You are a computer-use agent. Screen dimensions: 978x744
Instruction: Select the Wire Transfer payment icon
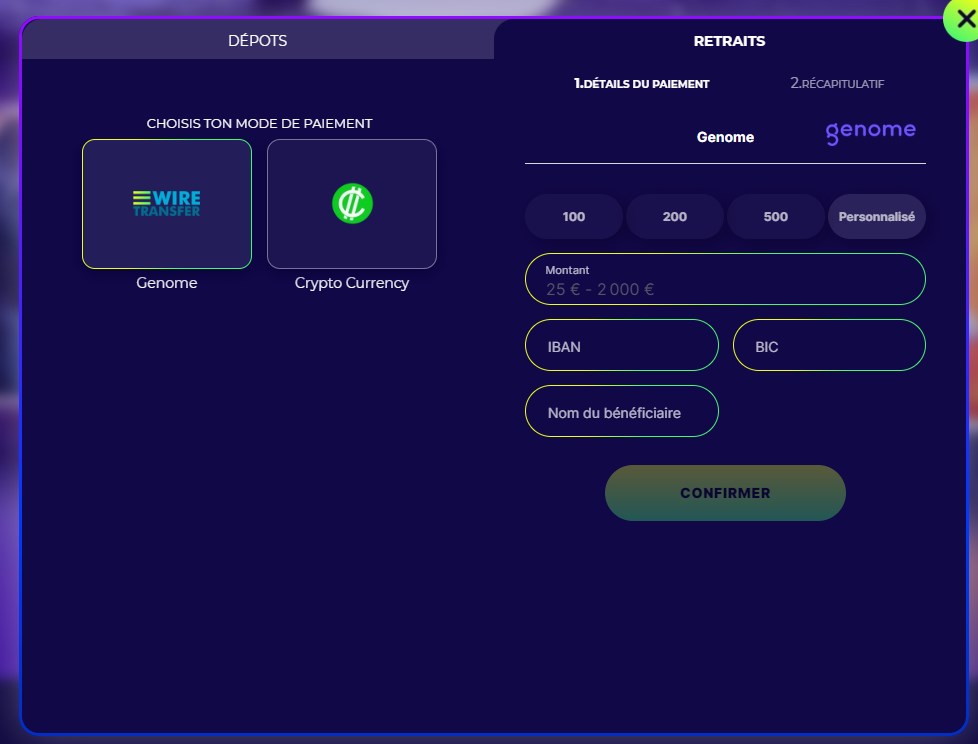click(166, 204)
